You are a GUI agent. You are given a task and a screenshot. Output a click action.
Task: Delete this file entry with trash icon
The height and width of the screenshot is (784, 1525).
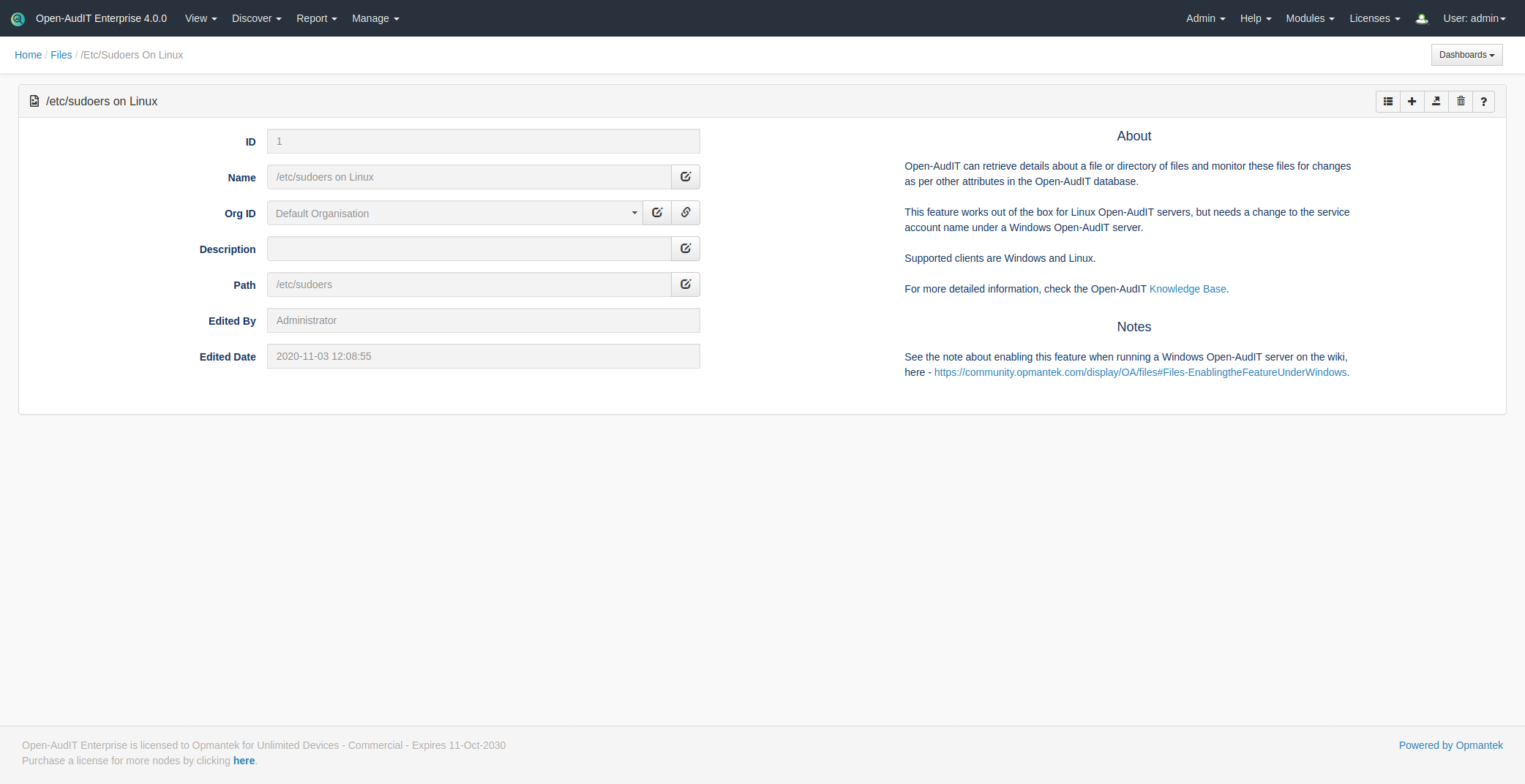[1461, 102]
